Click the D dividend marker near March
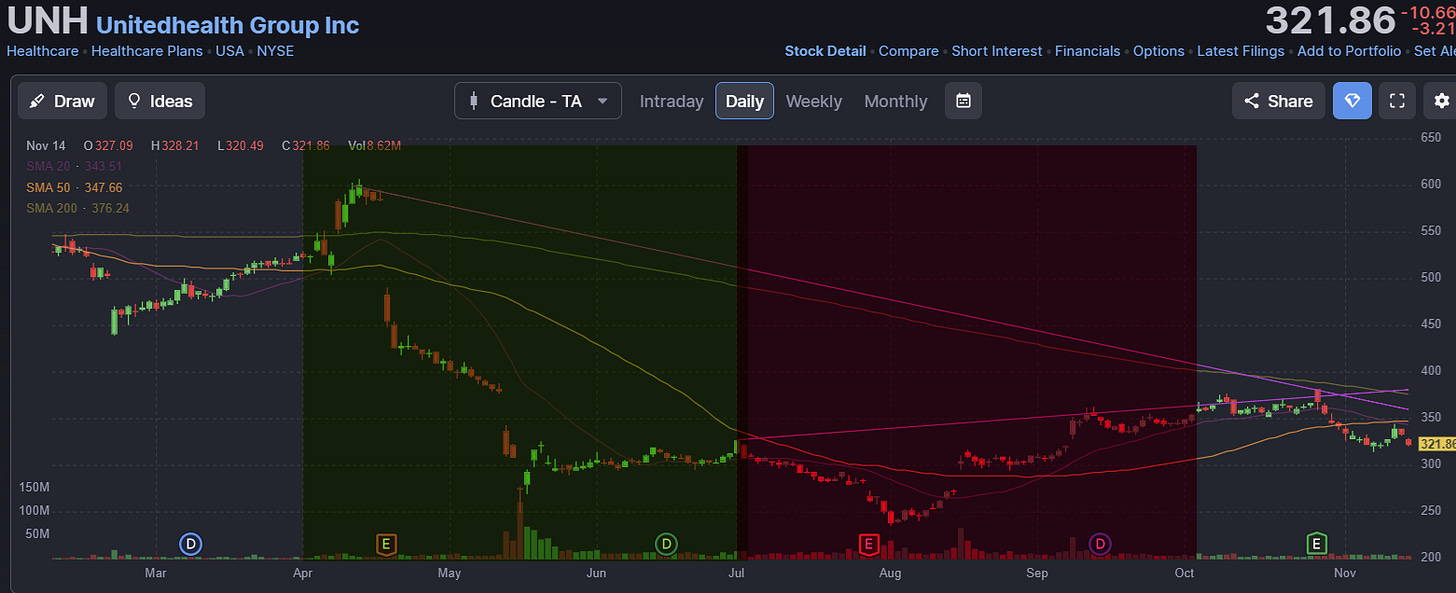The width and height of the screenshot is (1456, 593). pos(190,544)
